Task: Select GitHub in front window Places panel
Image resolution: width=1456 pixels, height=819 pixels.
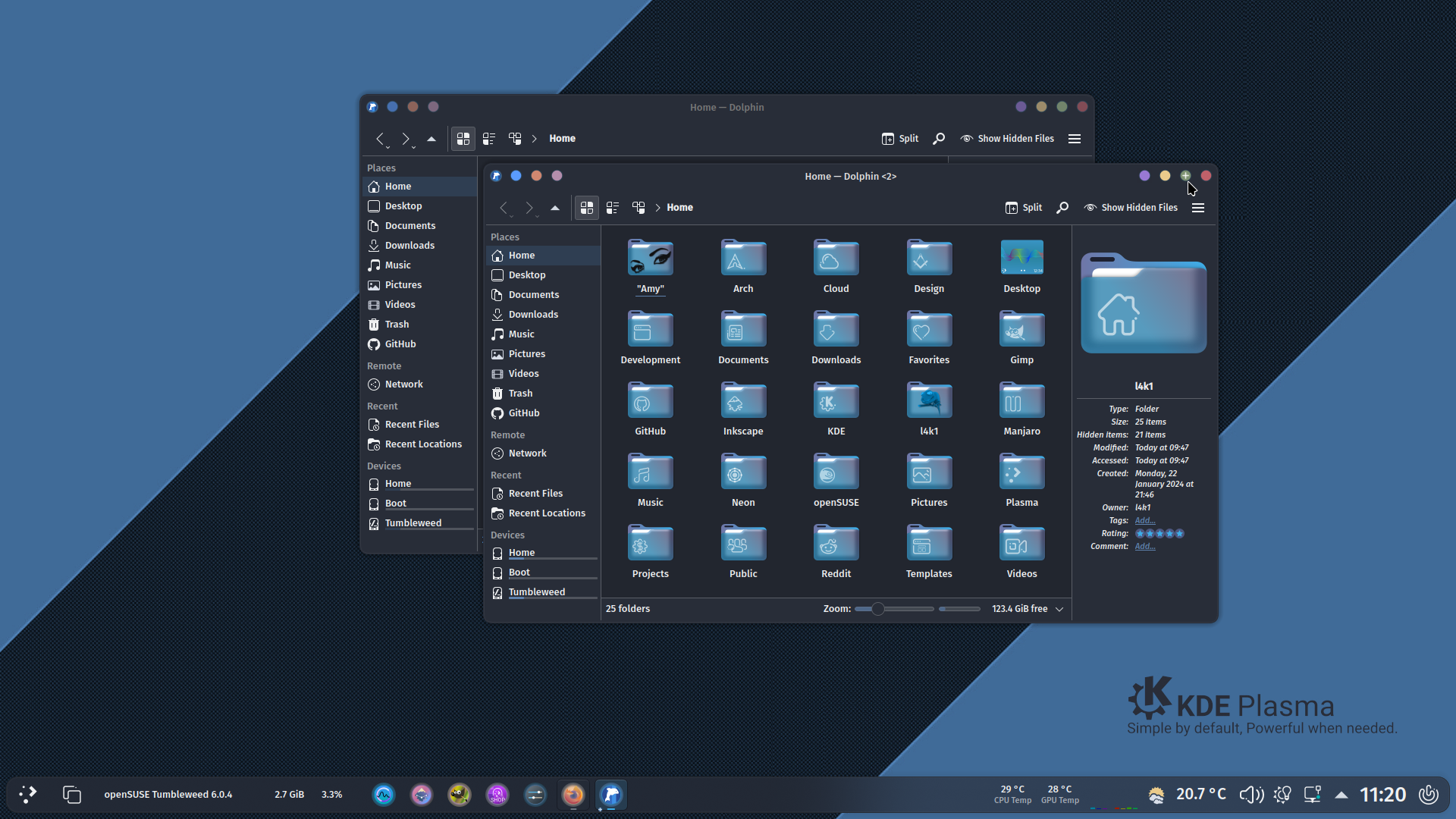Action: (543, 413)
